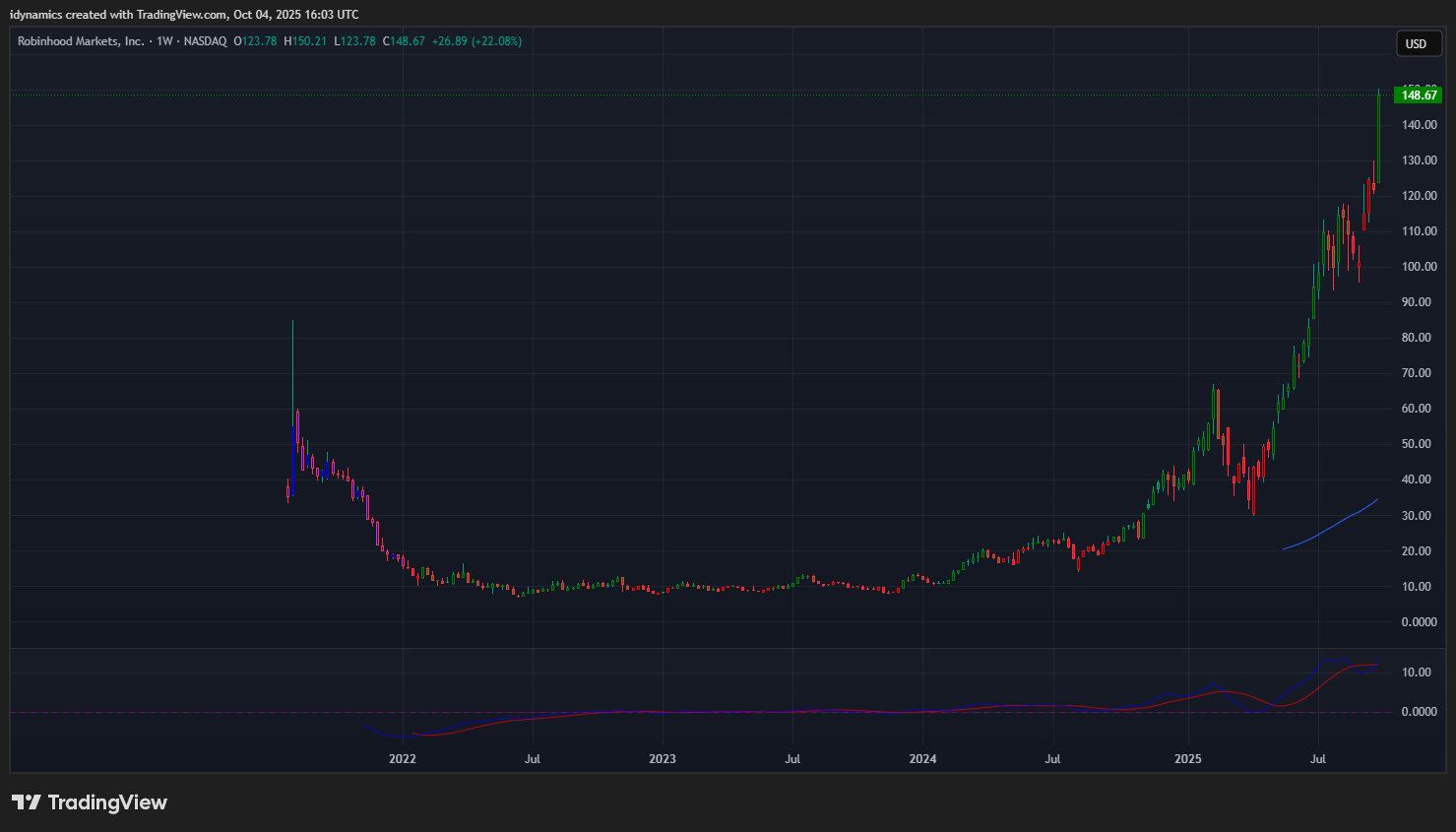Click the 100.00 price scale label

(x=1419, y=267)
